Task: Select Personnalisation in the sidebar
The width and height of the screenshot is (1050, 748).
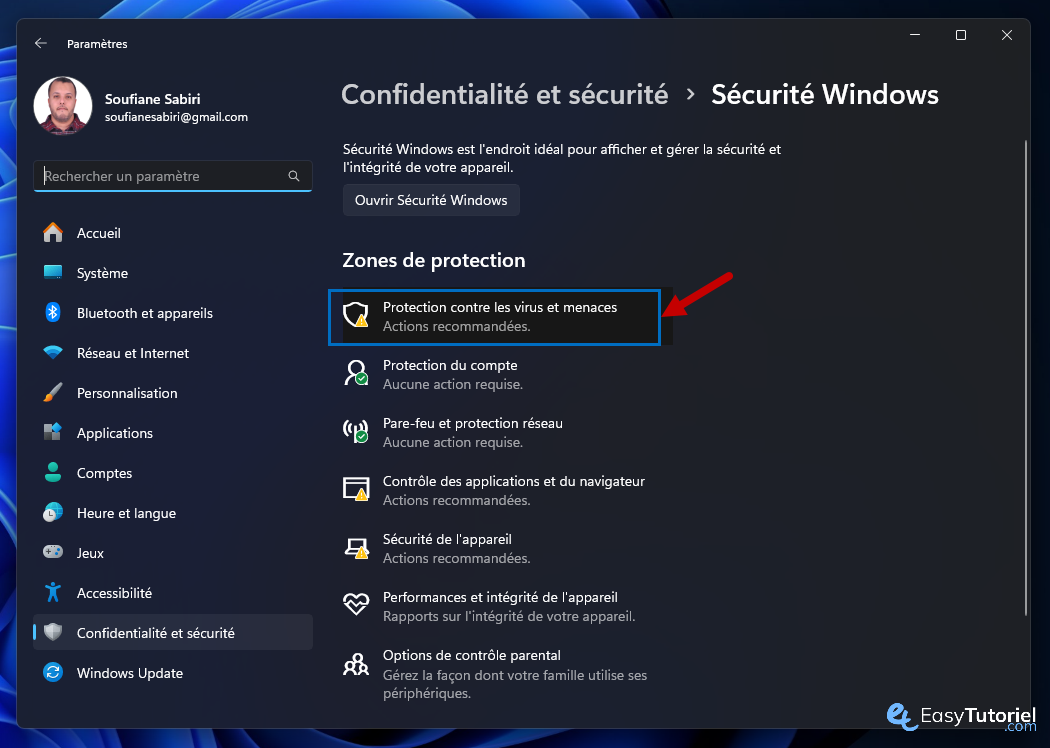Action: coord(127,393)
